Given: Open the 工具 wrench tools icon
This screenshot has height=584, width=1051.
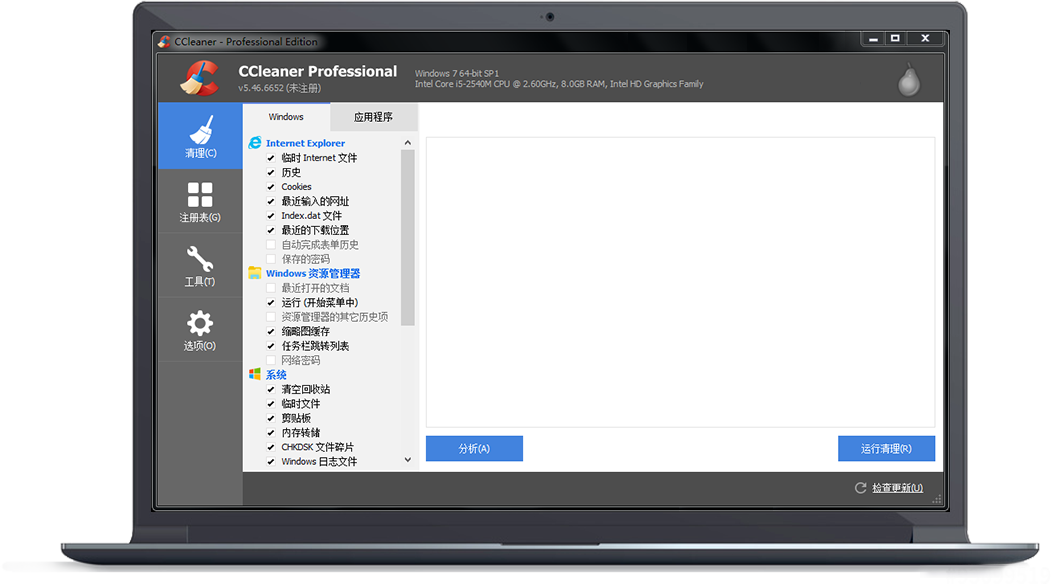Looking at the screenshot, I should coord(200,259).
